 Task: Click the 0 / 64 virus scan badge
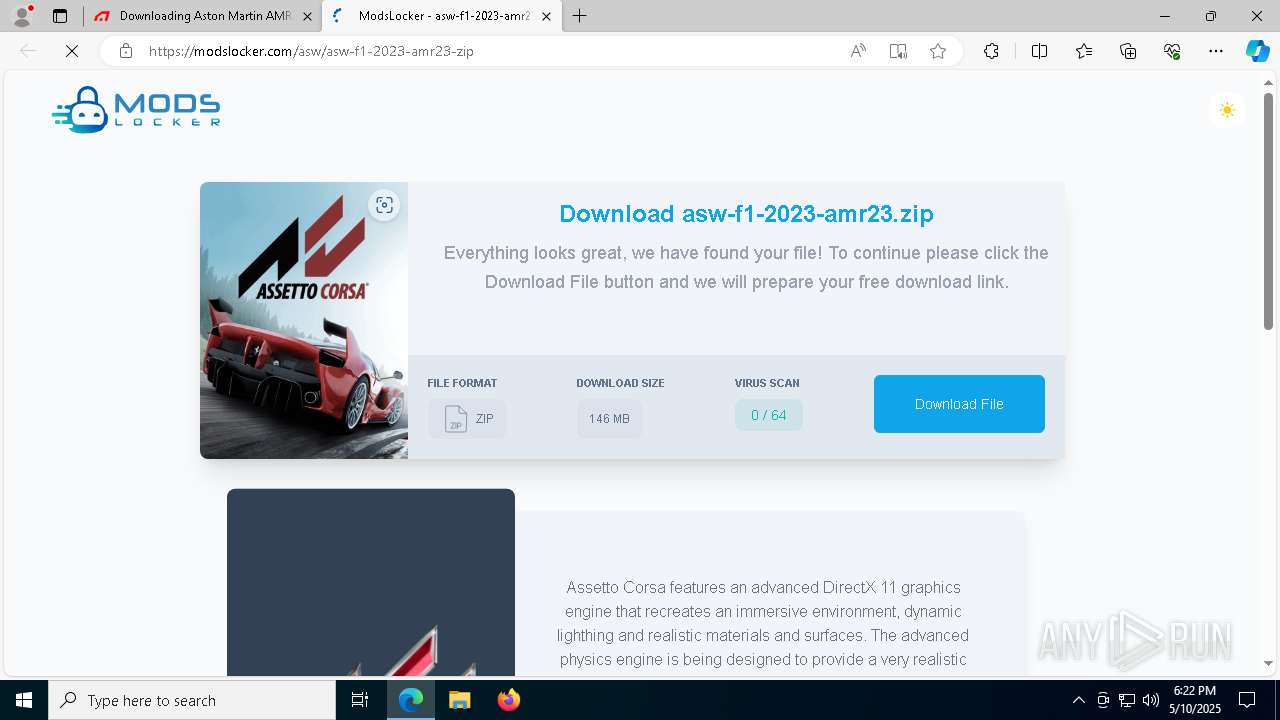point(768,415)
